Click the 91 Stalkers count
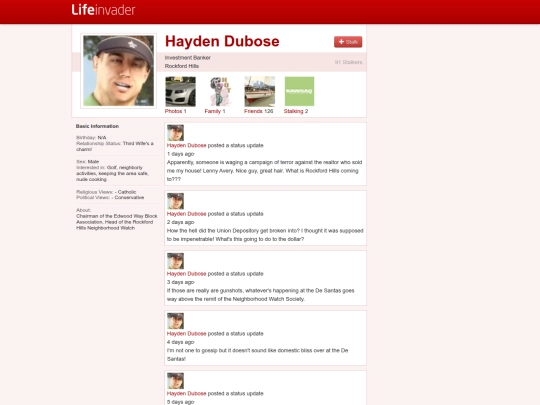This screenshot has height=405, width=540. 349,62
